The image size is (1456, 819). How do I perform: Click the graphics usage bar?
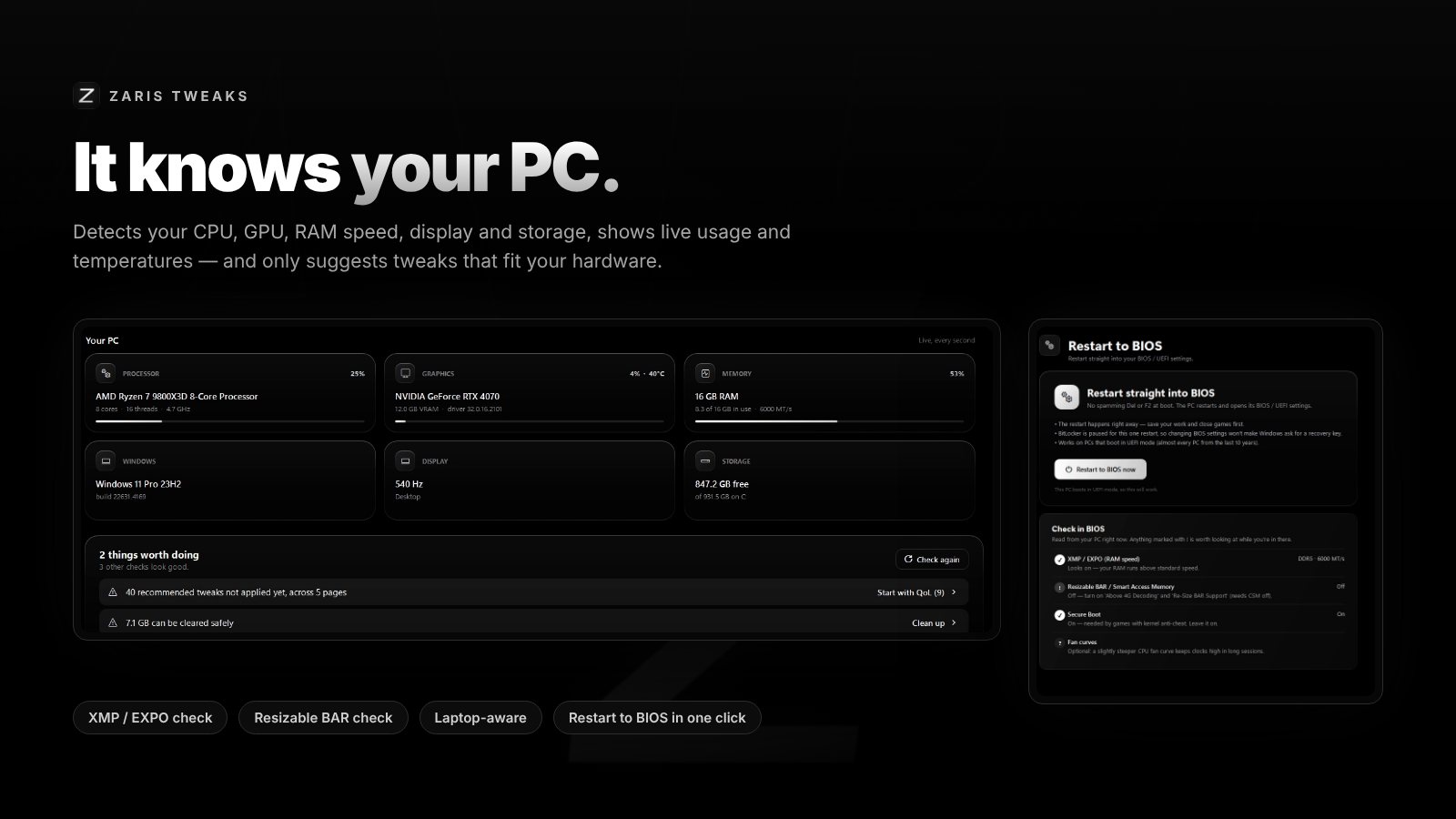[530, 421]
